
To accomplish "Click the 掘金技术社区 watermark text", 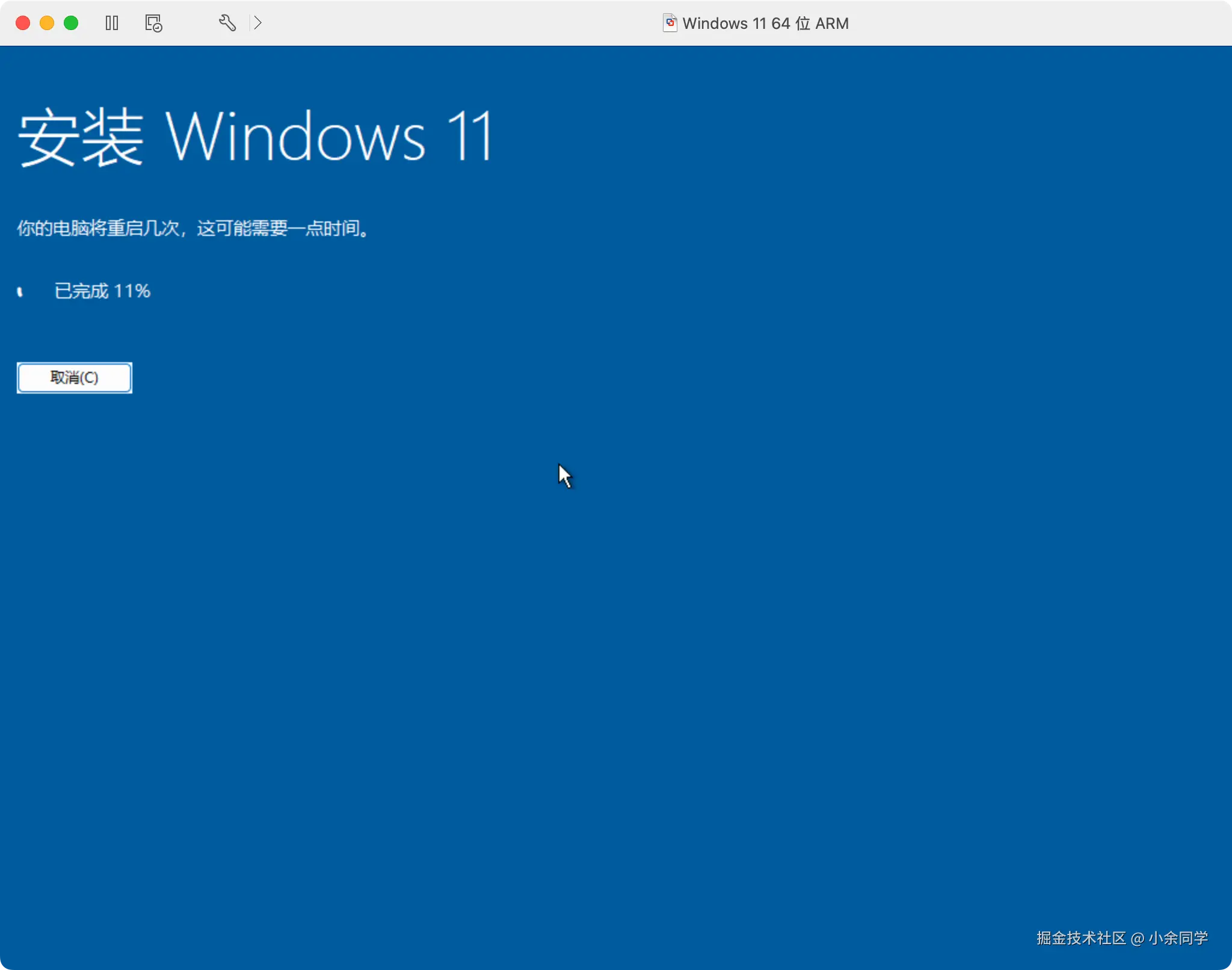I will coord(1081,938).
